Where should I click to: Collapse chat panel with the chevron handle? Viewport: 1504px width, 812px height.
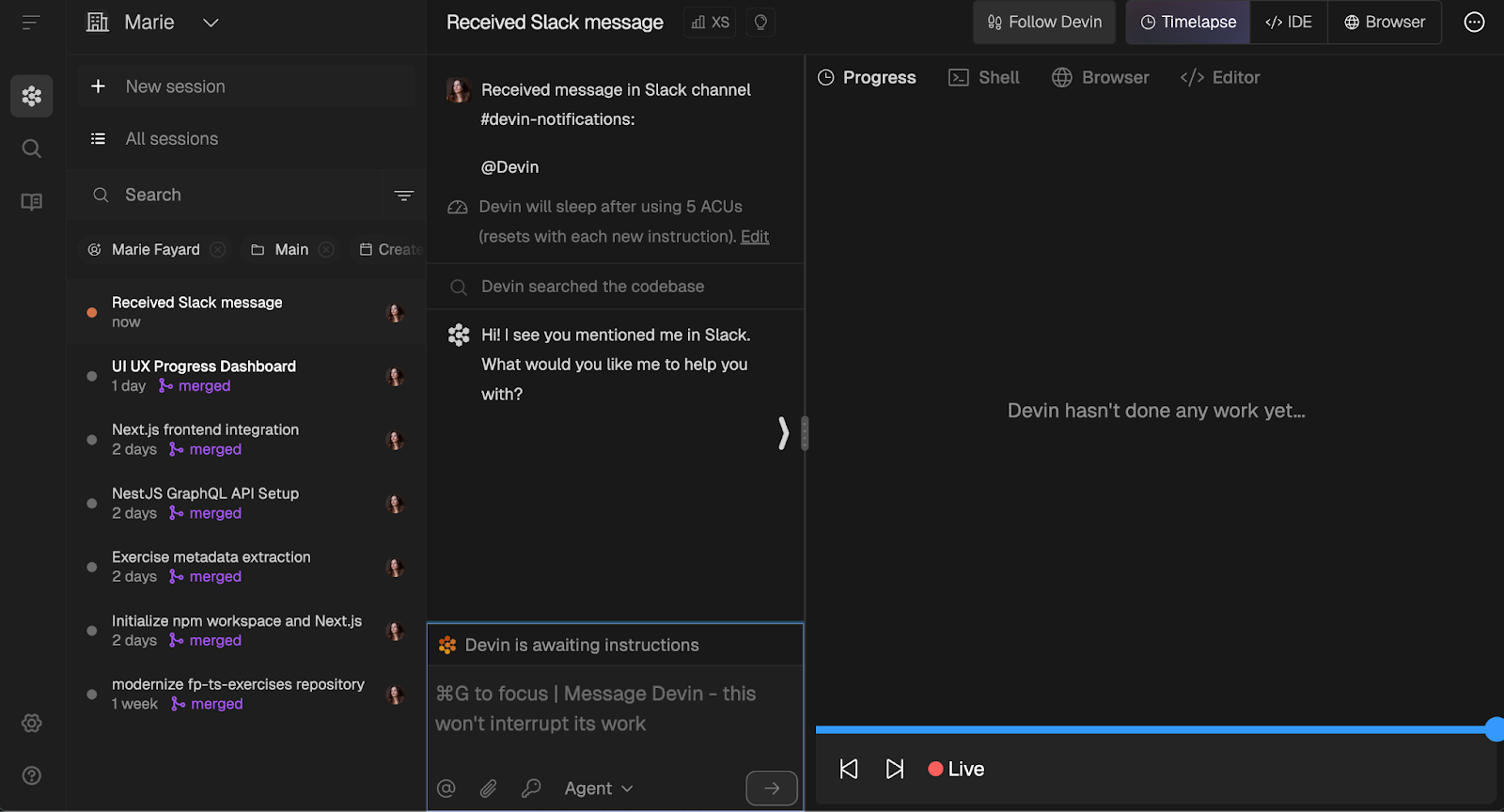783,433
